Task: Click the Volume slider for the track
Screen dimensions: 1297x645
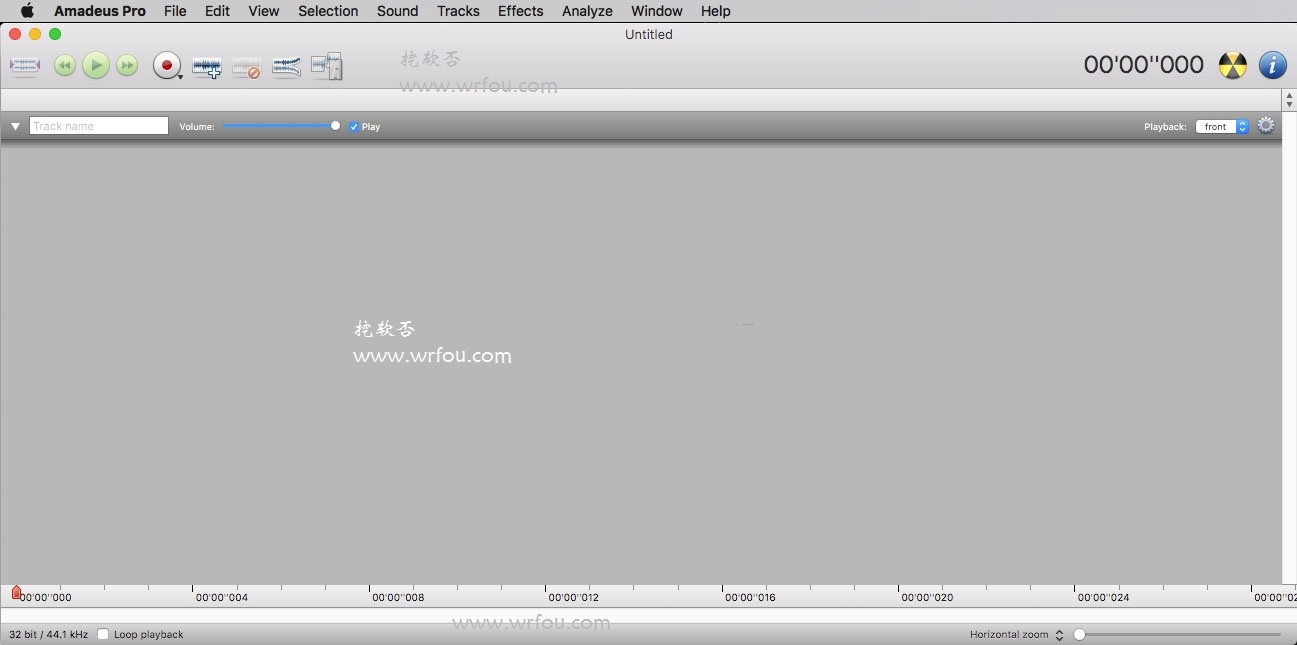Action: (280, 126)
